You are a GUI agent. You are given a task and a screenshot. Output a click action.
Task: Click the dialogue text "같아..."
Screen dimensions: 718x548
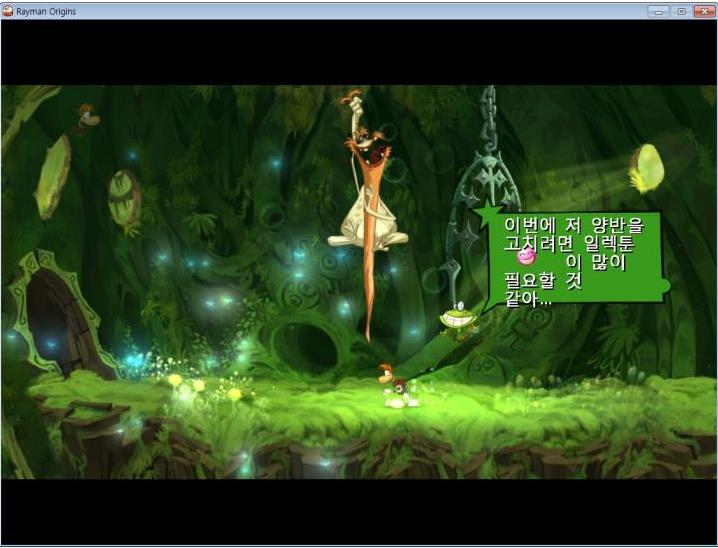528,299
